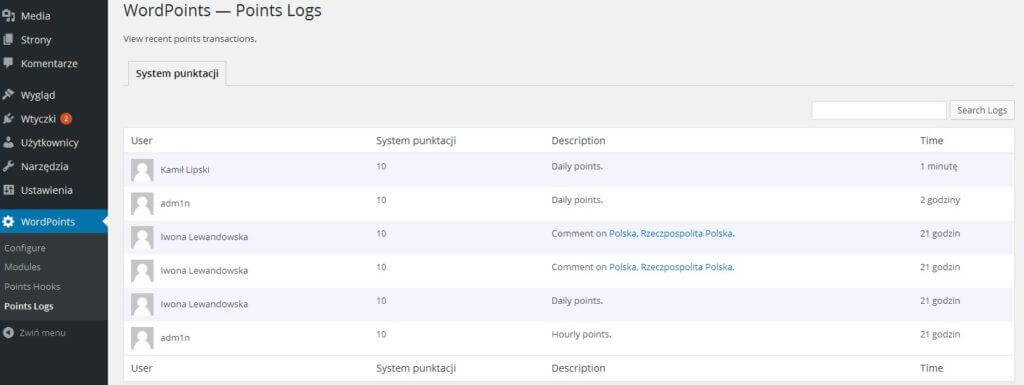Click the User column header at top
This screenshot has height=385, width=1024.
tap(142, 140)
